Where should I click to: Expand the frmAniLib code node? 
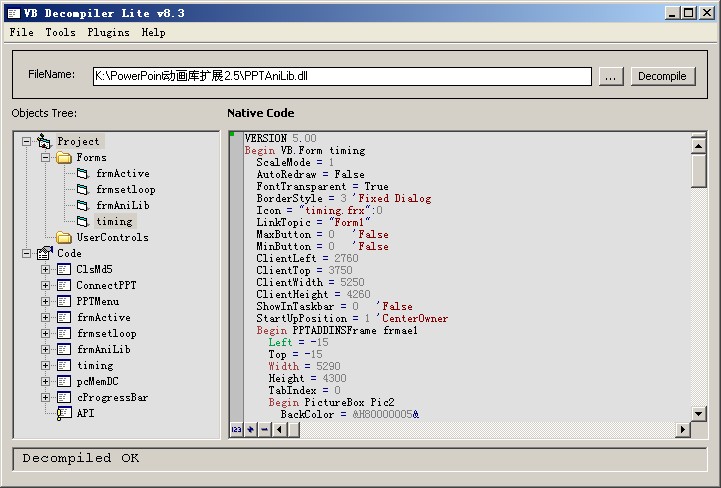pyautogui.click(x=45, y=349)
